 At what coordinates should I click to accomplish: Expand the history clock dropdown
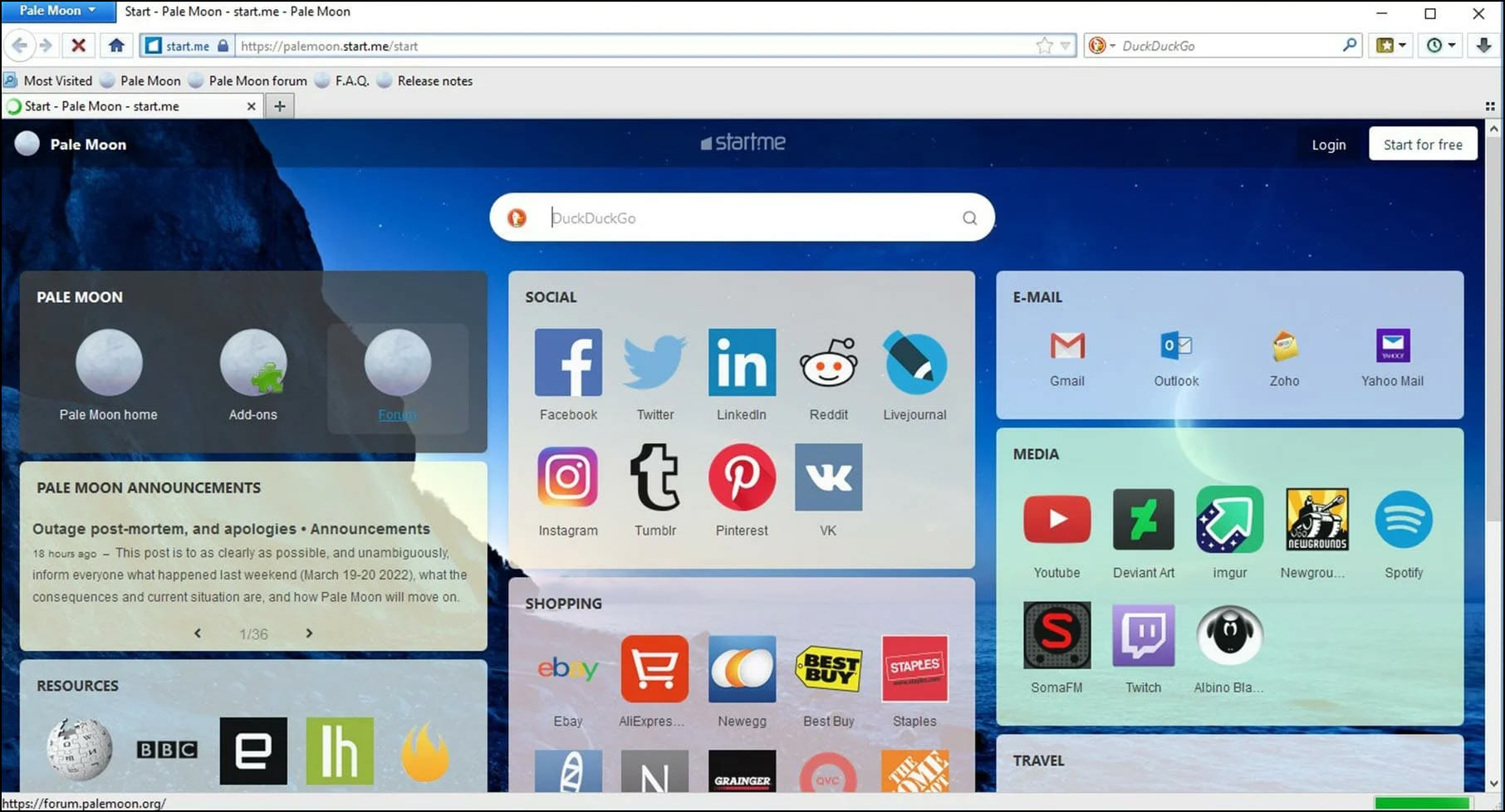coord(1441,46)
